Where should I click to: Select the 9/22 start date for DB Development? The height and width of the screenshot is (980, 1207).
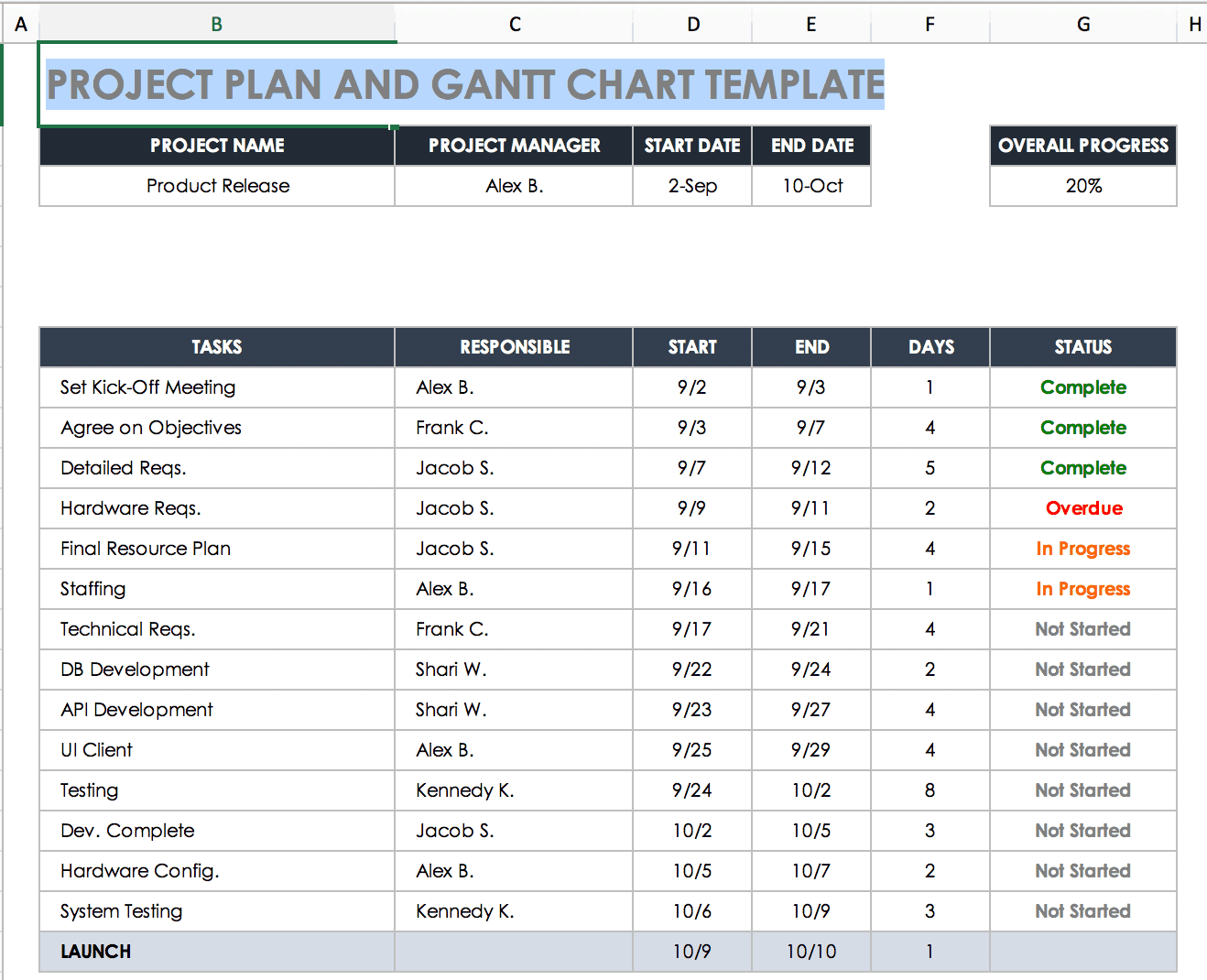[x=692, y=670]
